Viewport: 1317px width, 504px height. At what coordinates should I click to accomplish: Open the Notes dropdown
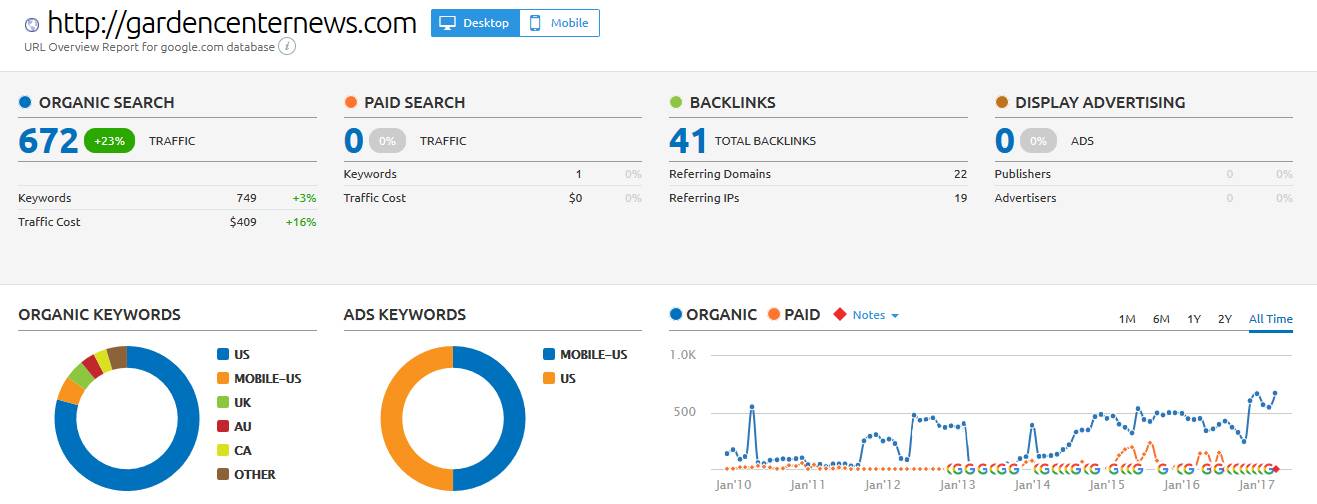tap(876, 315)
